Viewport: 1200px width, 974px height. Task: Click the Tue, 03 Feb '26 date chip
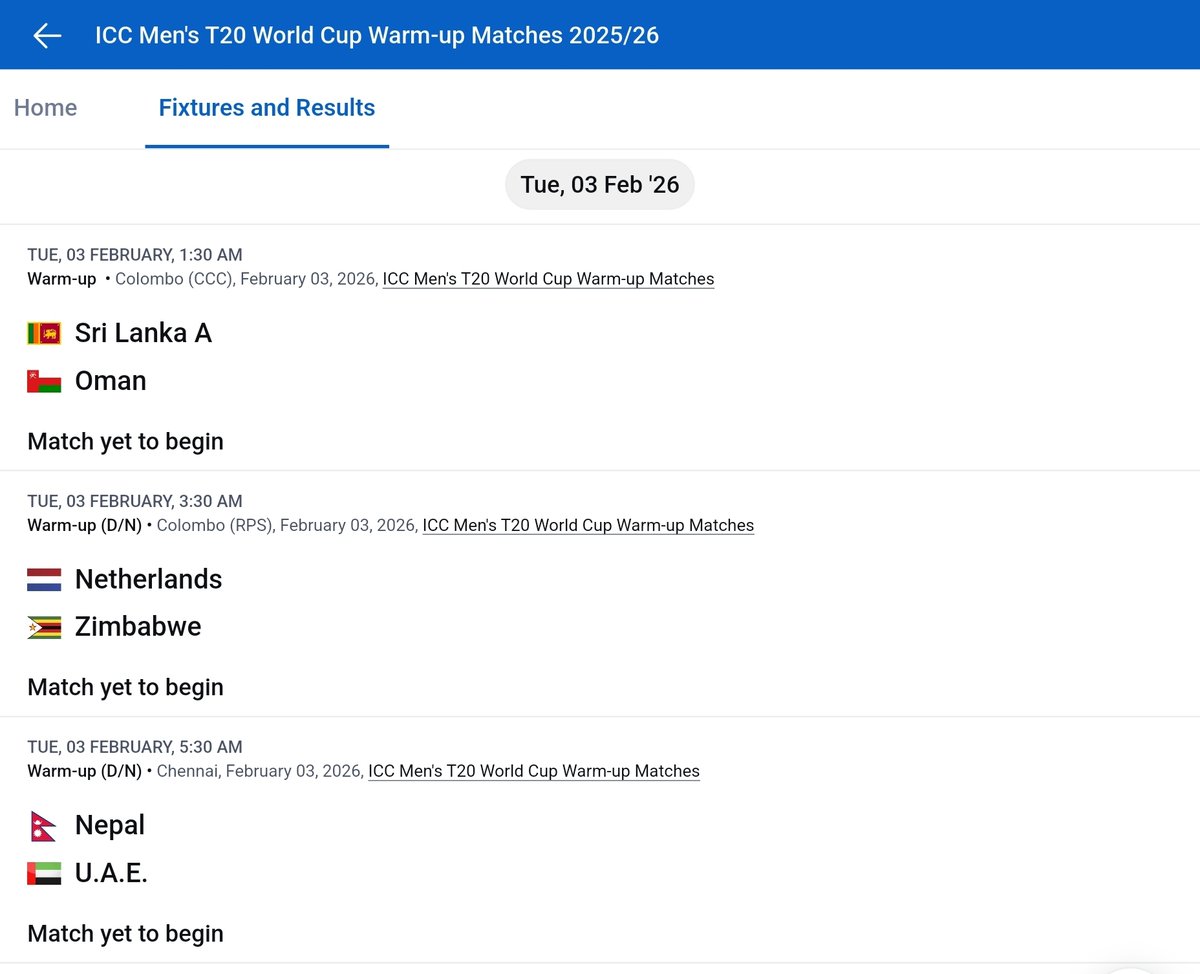[600, 185]
